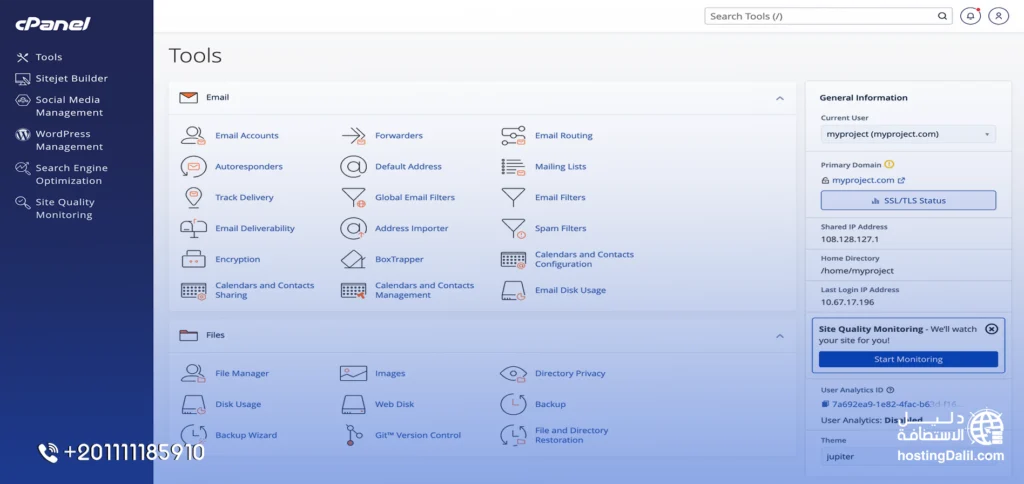
Task: Select Sitejet Builder in the sidebar
Action: pos(71,78)
